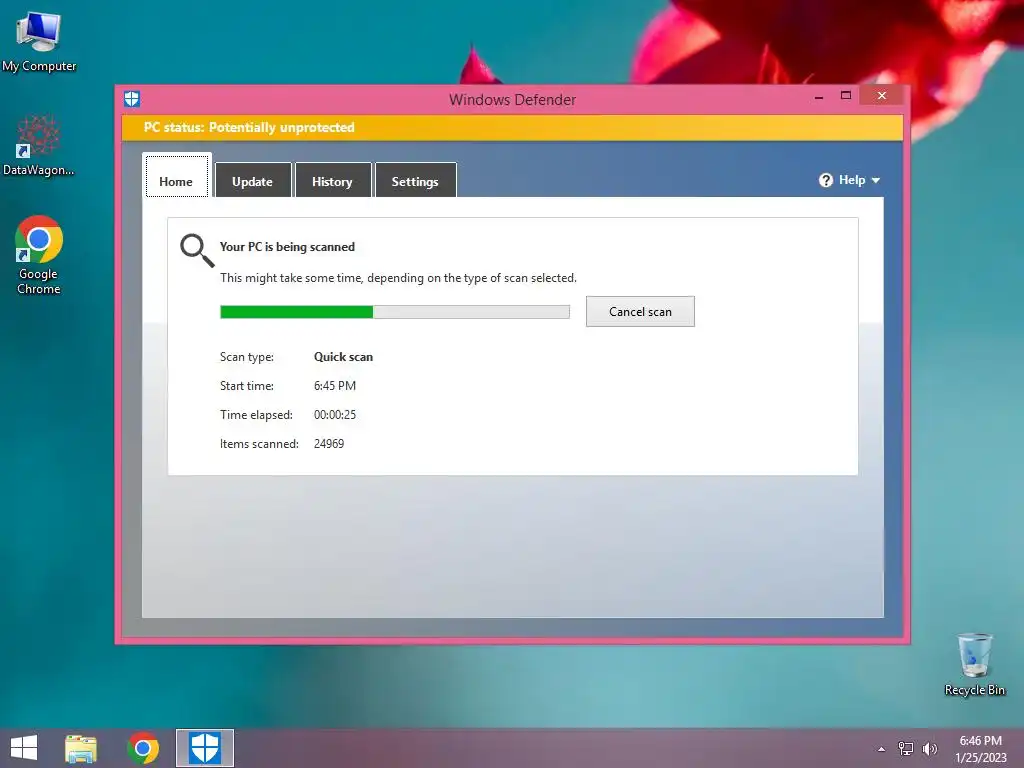Go to the Settings tab
Image resolution: width=1024 pixels, height=768 pixels.
pyautogui.click(x=415, y=180)
